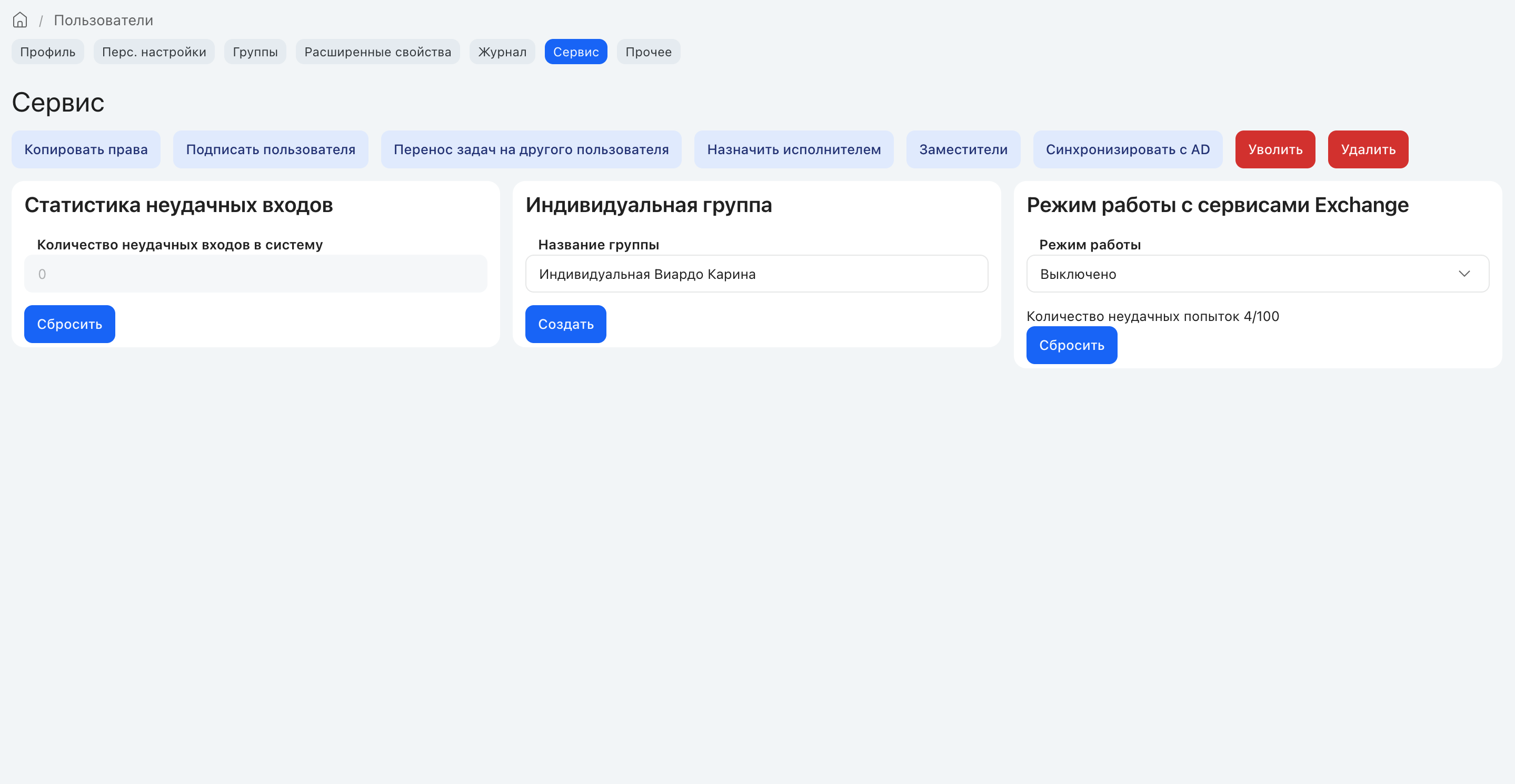Screen dimensions: 1515x784
Task: Click Копировать права button
Action: pyautogui.click(x=86, y=149)
